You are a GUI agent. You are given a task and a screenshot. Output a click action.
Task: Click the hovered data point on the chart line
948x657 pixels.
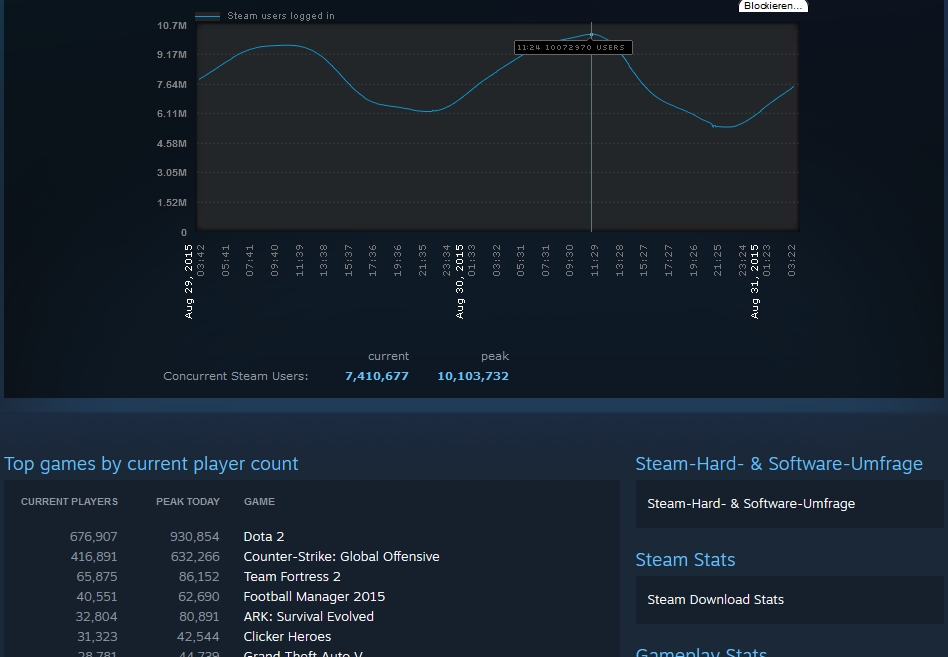click(591, 34)
